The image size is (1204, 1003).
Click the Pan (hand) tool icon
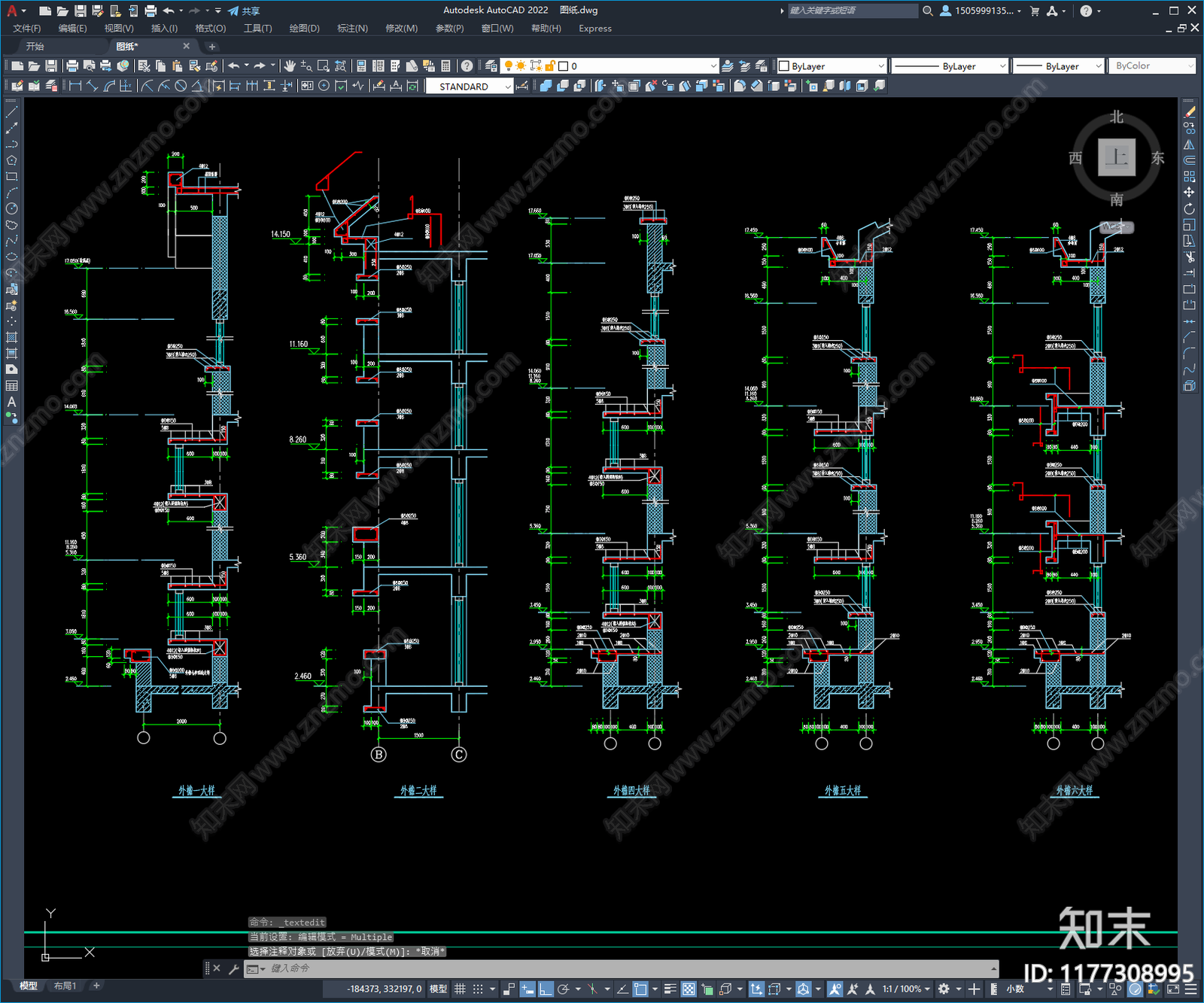290,66
